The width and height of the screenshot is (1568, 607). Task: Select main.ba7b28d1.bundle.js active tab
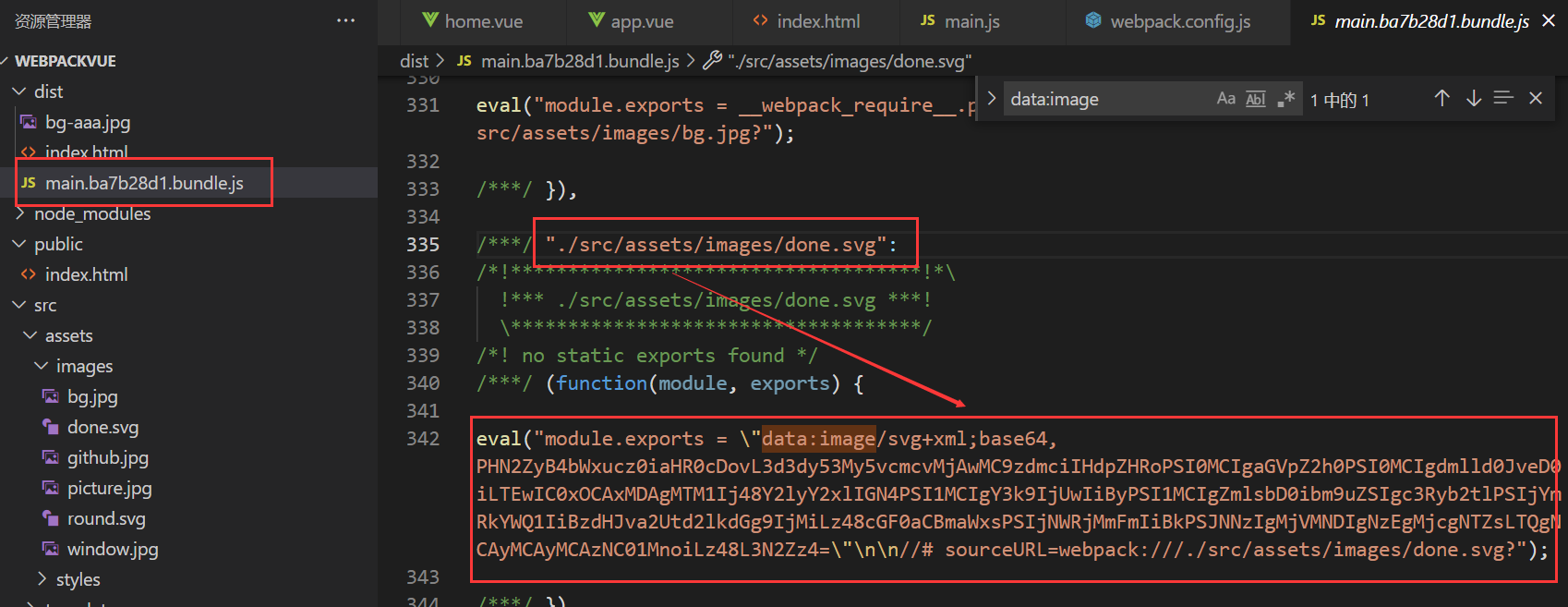[1431, 21]
